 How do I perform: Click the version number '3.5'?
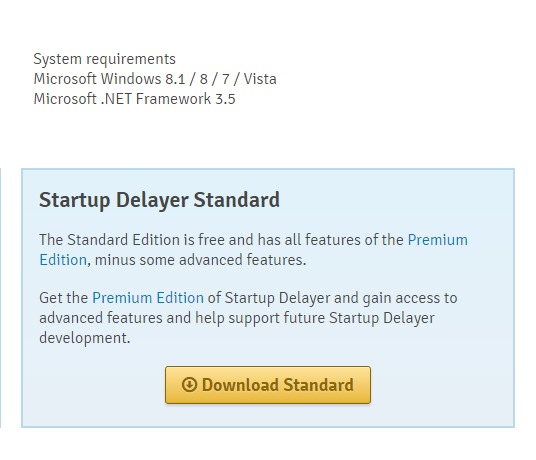point(225,99)
